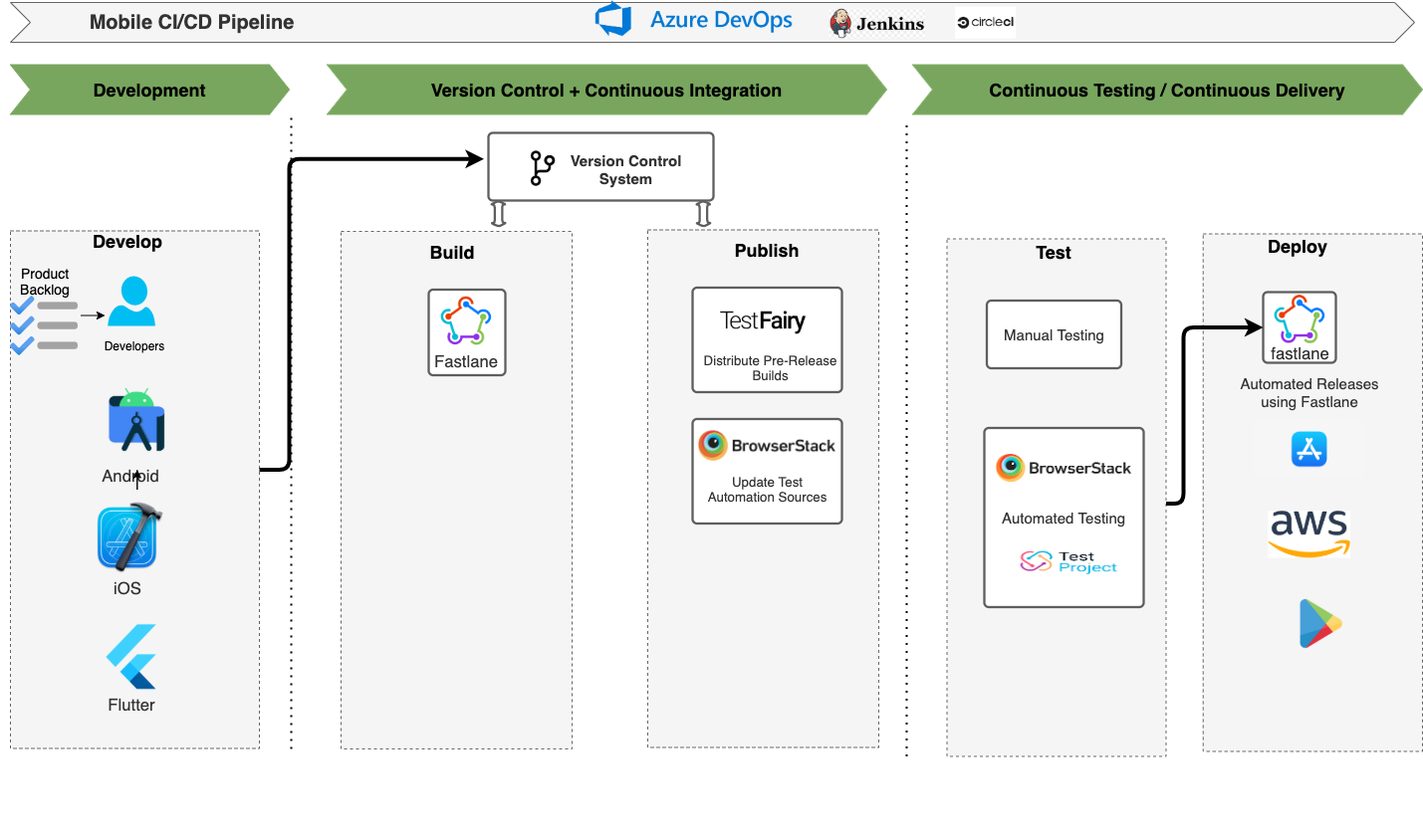The image size is (1423, 840).
Task: Click the Google Play Store icon
Action: 1320,624
